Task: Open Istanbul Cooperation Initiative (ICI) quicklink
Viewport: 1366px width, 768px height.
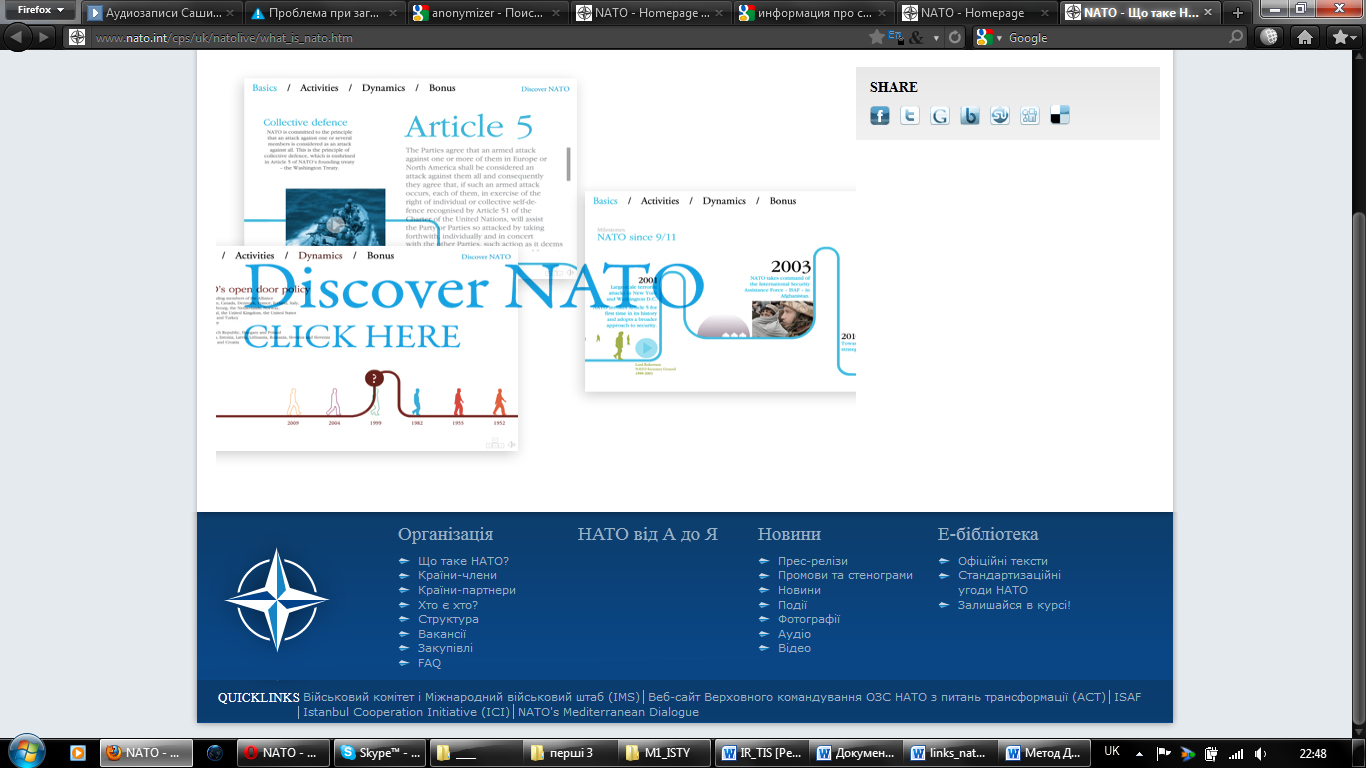Action: (x=406, y=712)
